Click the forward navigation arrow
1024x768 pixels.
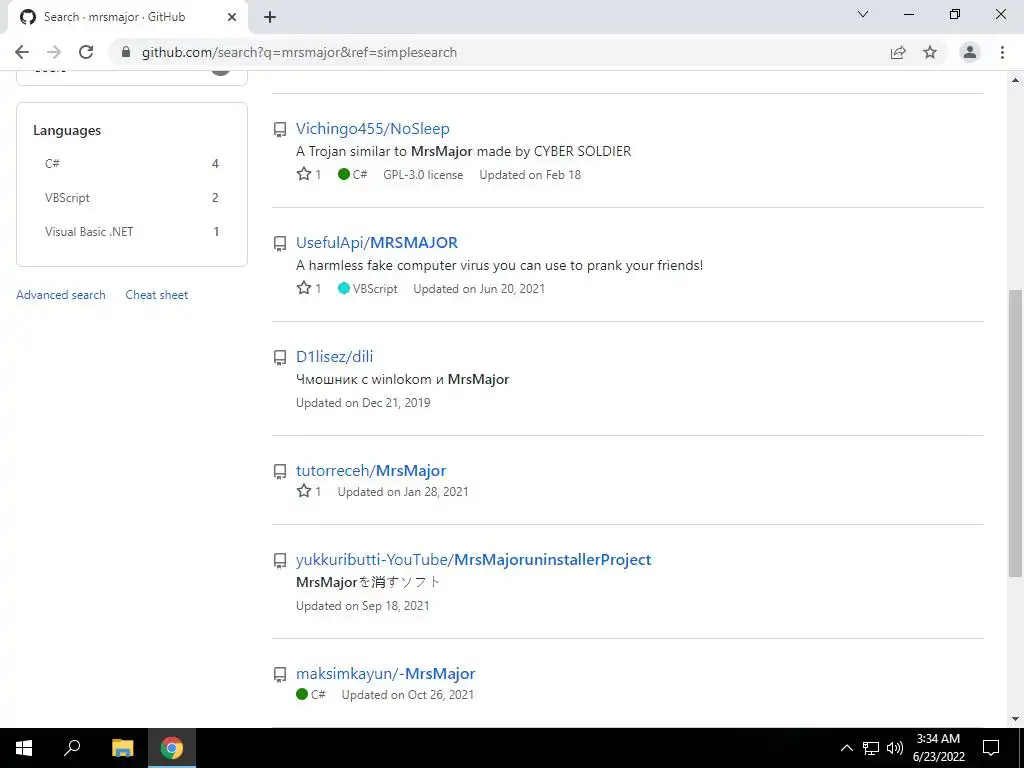pyautogui.click(x=54, y=52)
